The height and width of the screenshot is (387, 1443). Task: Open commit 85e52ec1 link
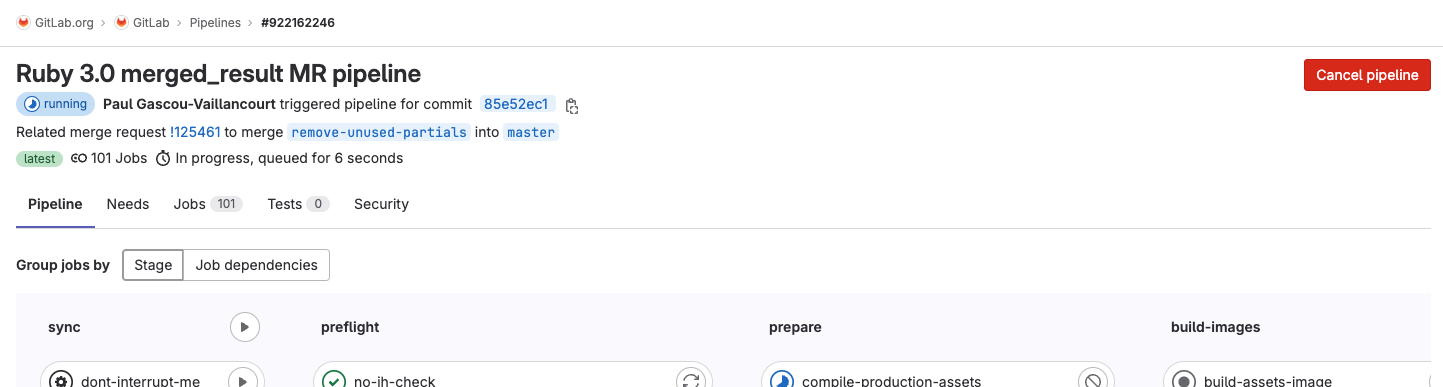[516, 104]
